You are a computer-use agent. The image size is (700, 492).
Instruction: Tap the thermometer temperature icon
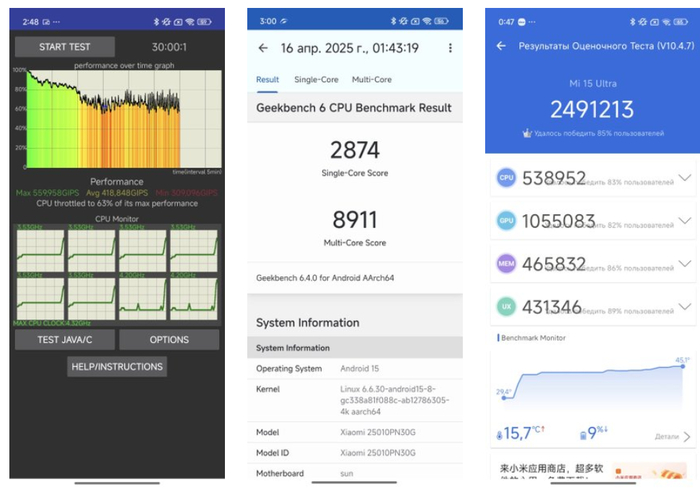499,434
